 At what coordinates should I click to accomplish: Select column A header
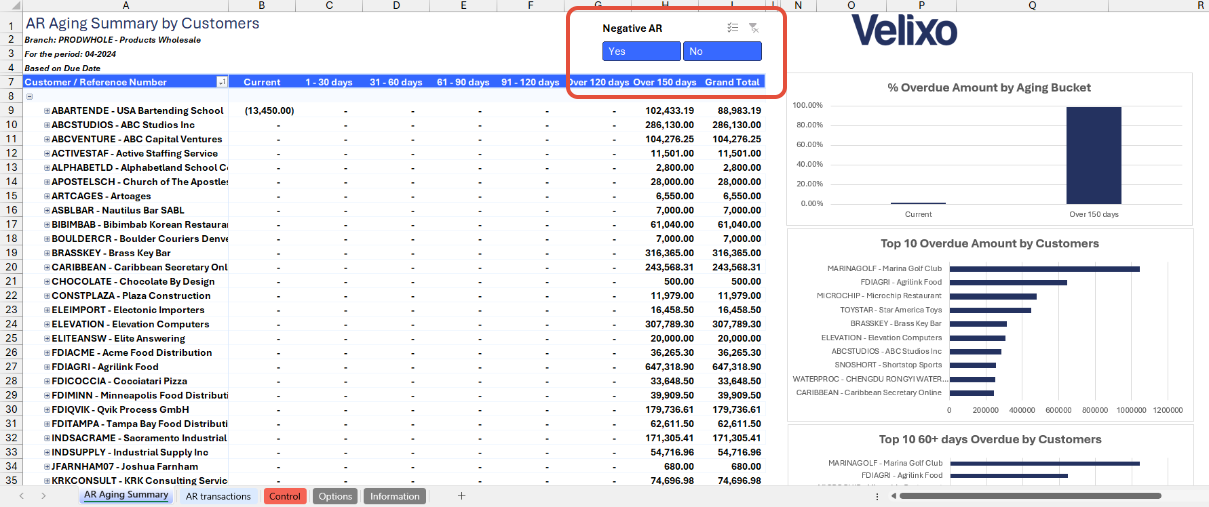(x=126, y=6)
